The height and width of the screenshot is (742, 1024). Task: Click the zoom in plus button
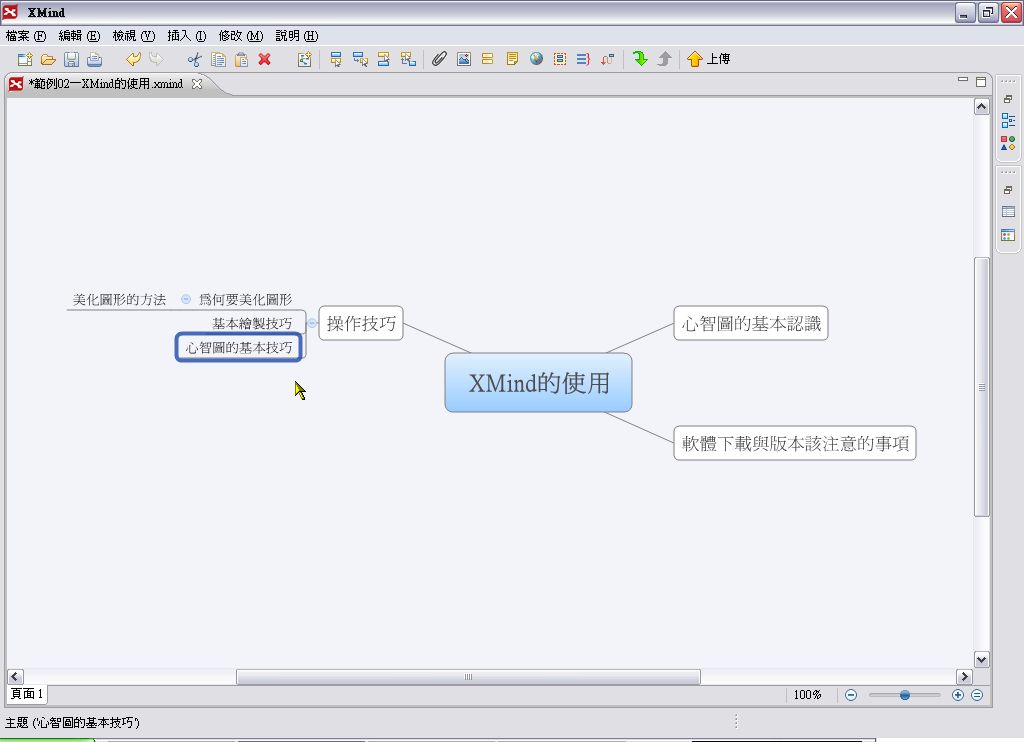(958, 695)
